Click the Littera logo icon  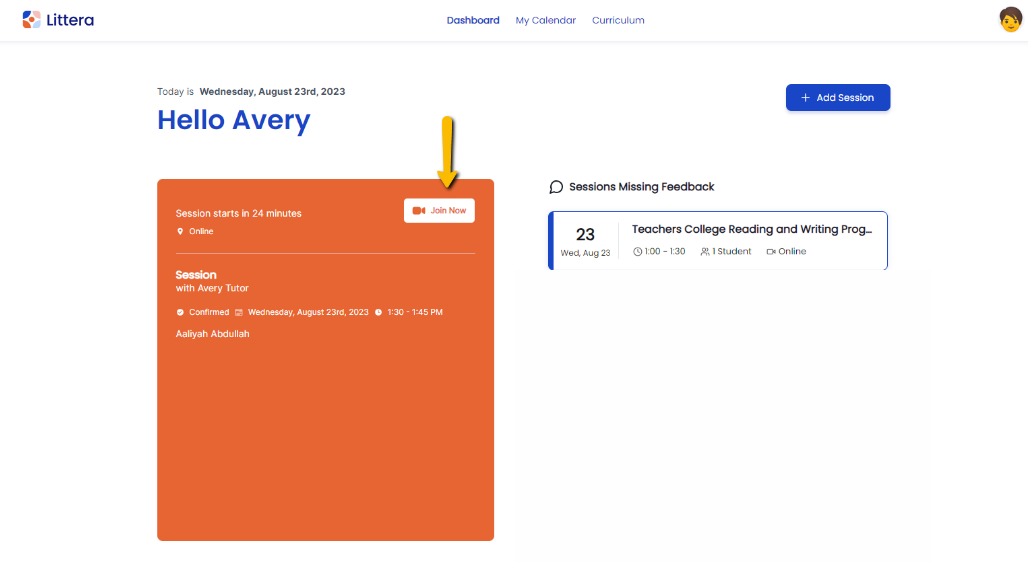click(x=32, y=20)
